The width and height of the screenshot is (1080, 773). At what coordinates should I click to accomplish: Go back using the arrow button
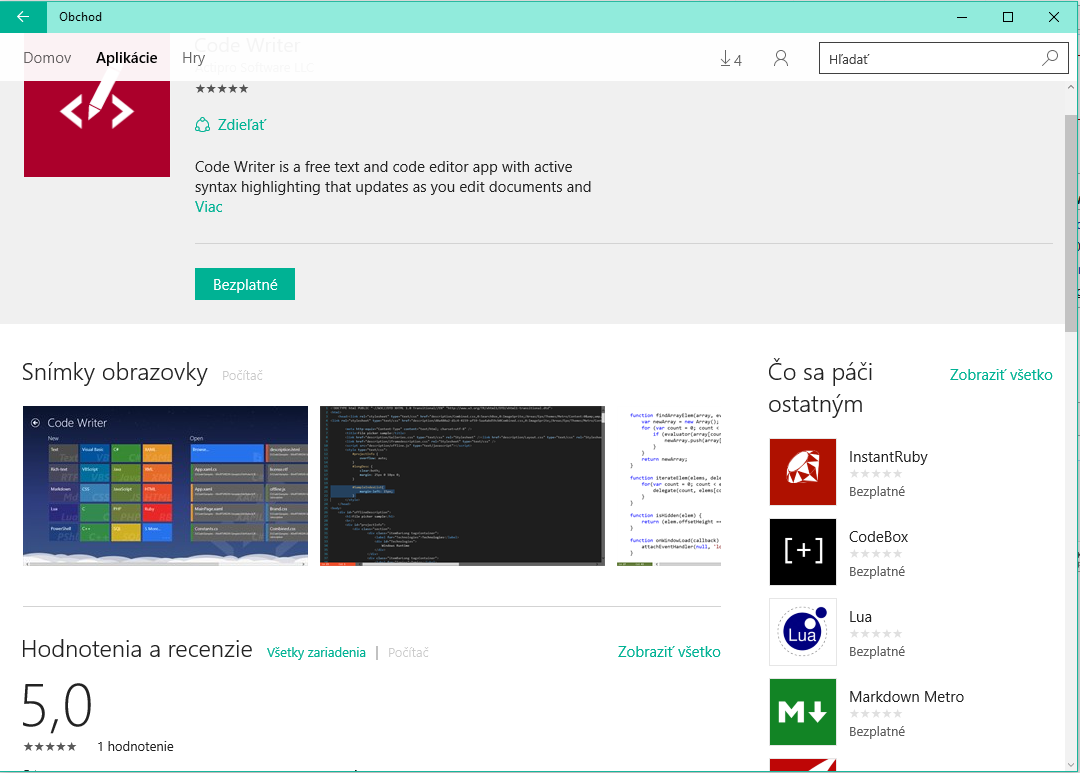pos(23,17)
